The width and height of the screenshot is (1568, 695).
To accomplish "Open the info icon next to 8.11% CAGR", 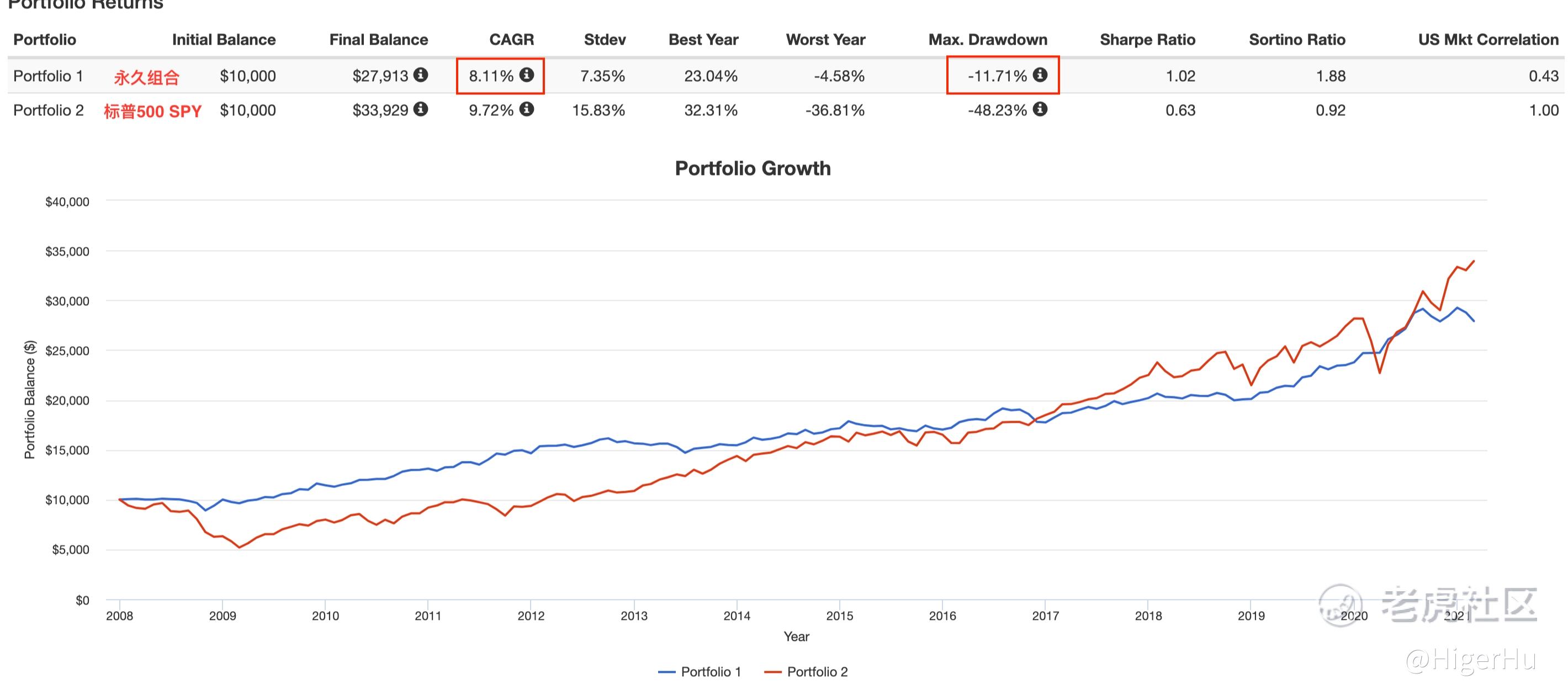I will (527, 75).
